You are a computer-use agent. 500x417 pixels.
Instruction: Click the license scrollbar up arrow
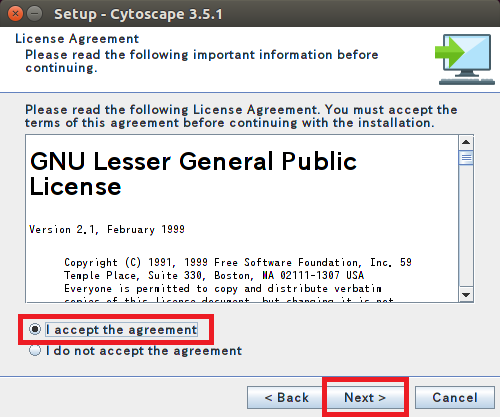pos(466,143)
